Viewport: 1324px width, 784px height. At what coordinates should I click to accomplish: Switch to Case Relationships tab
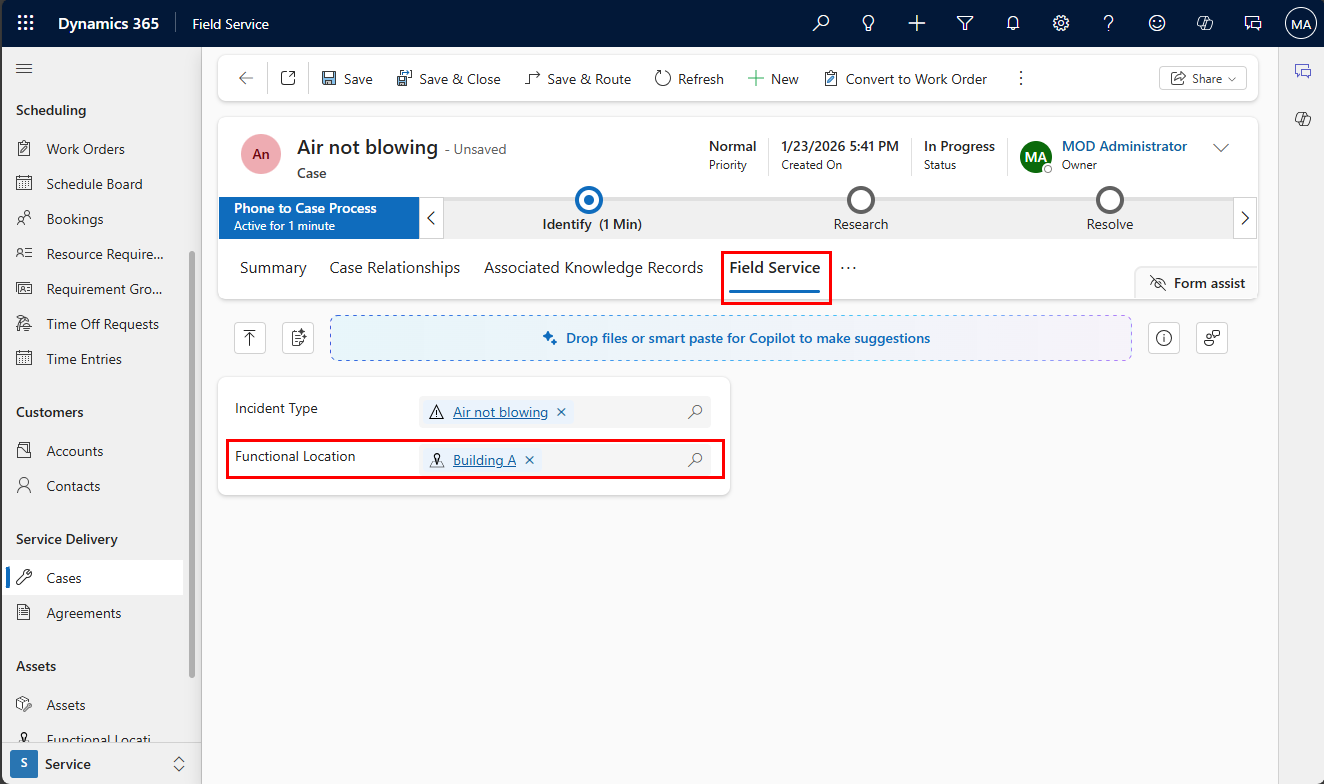pos(395,268)
